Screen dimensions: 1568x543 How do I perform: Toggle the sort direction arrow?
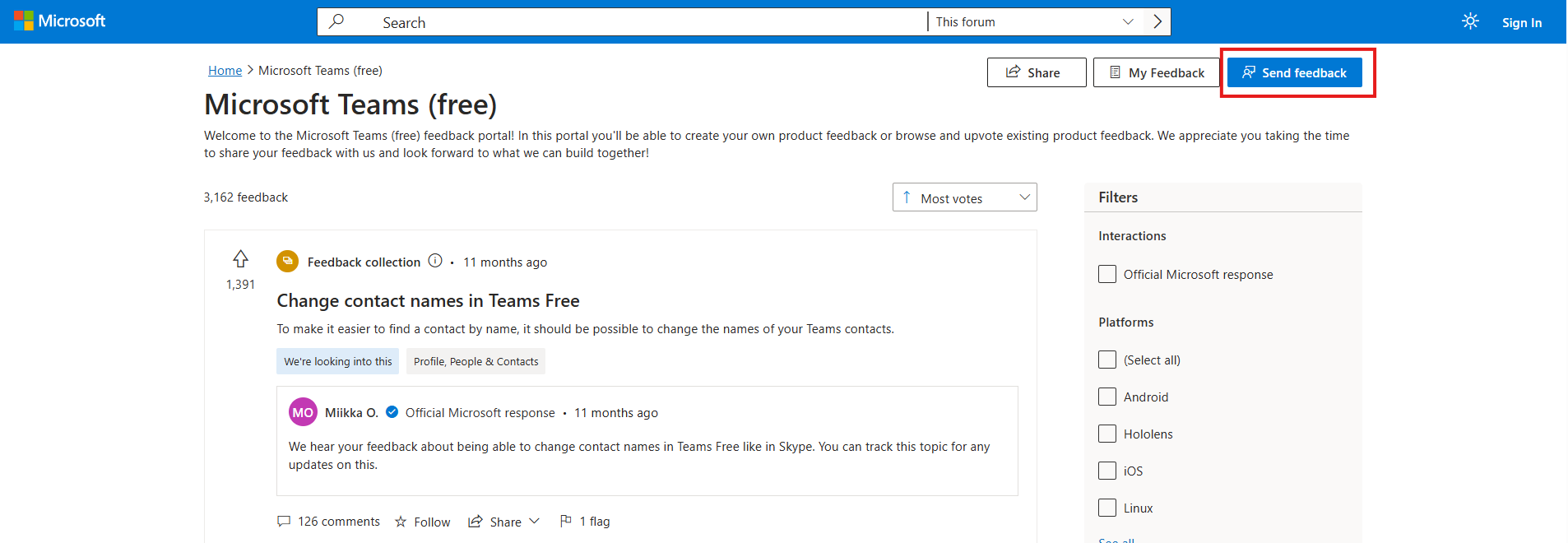907,197
